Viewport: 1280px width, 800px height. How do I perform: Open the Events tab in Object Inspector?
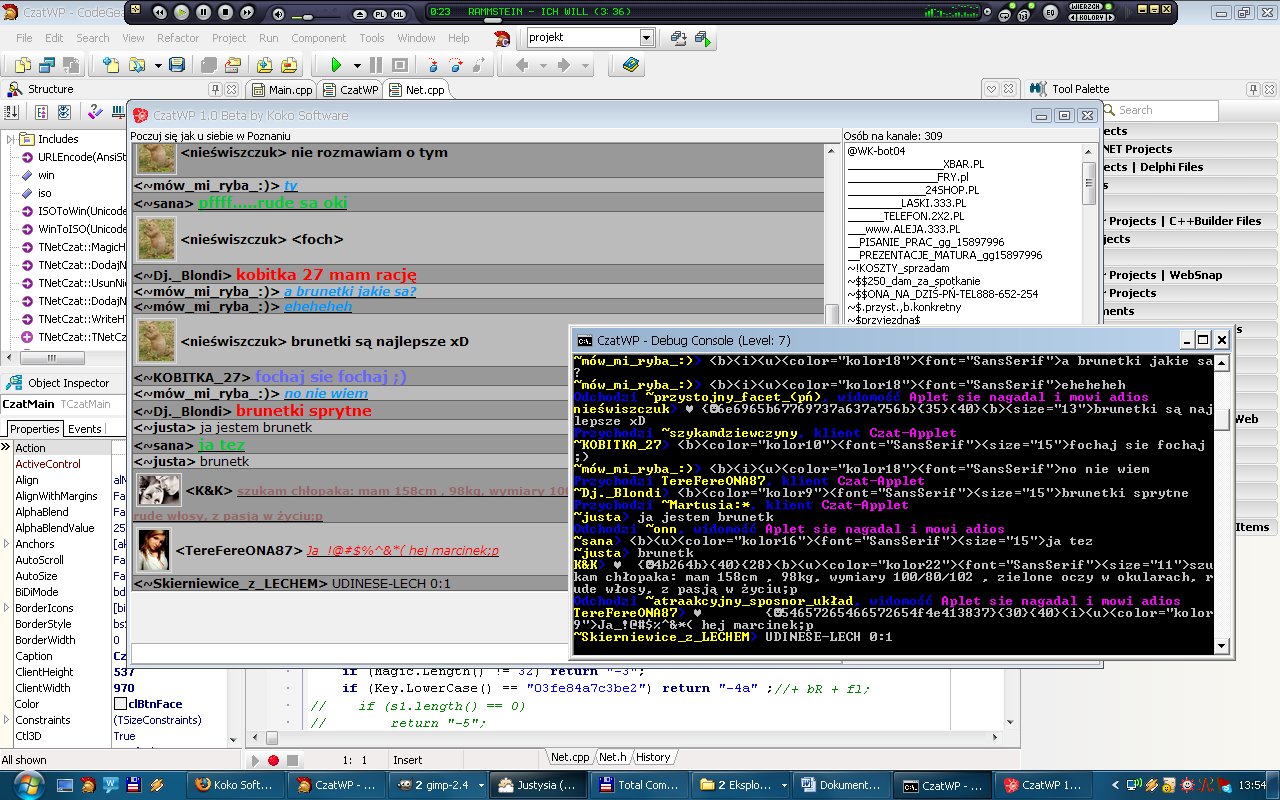coord(84,429)
